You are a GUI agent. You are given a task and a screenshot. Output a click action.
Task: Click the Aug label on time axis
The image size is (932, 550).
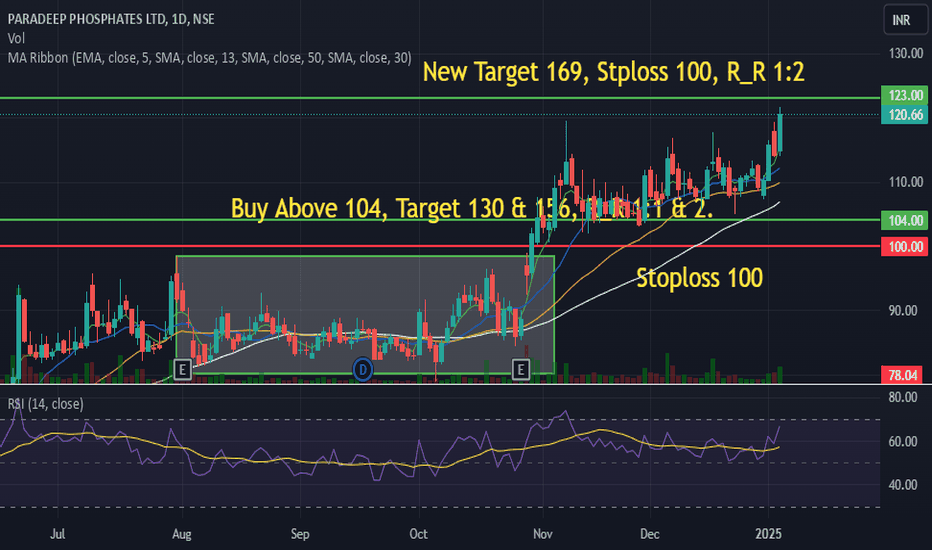click(x=182, y=534)
